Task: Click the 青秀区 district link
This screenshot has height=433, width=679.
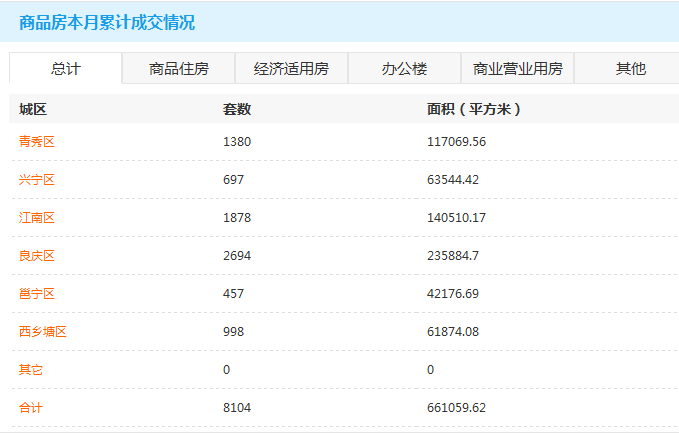Action: pos(37,142)
